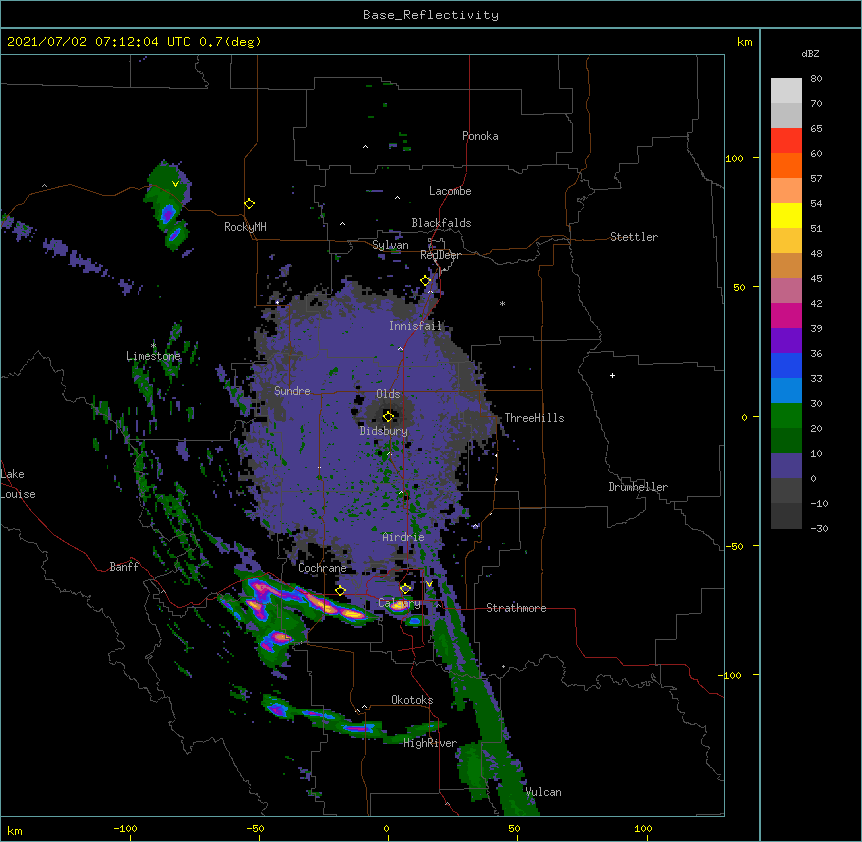Click the km label in the bottom left
Image resolution: width=862 pixels, height=842 pixels.
[x=15, y=830]
